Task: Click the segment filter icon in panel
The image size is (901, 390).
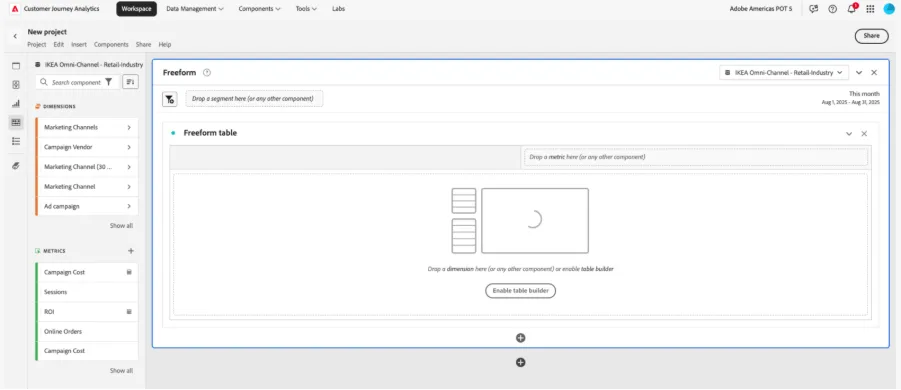Action: click(170, 99)
